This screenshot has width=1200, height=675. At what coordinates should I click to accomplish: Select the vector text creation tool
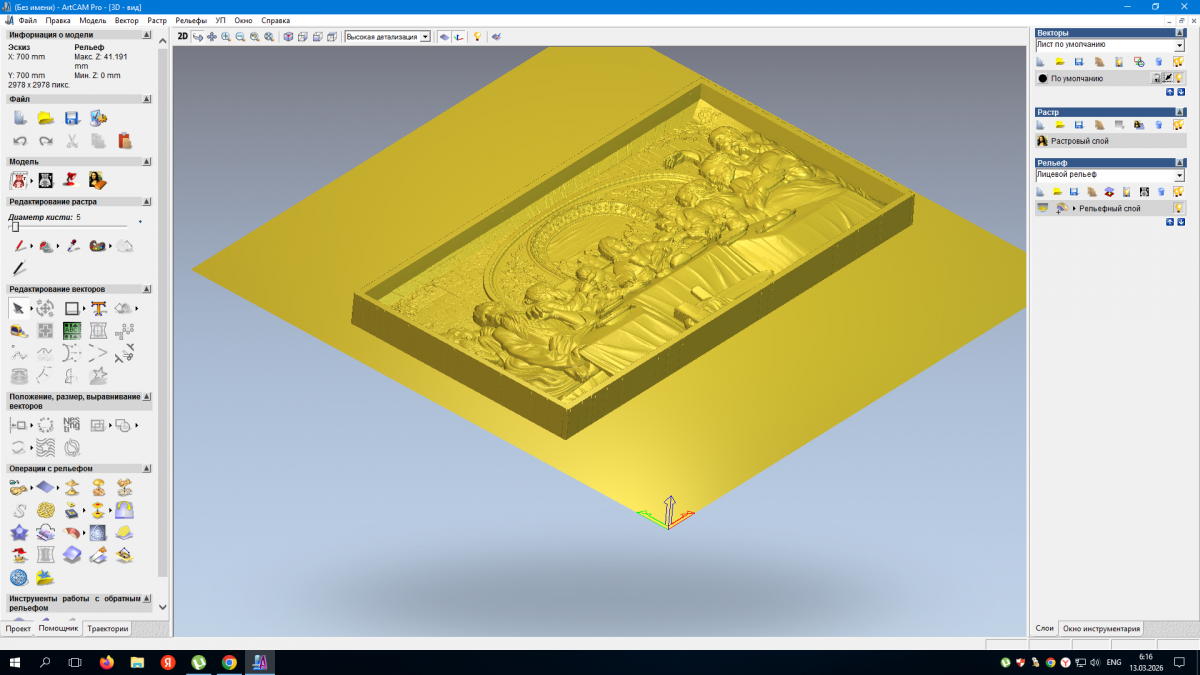[x=98, y=308]
